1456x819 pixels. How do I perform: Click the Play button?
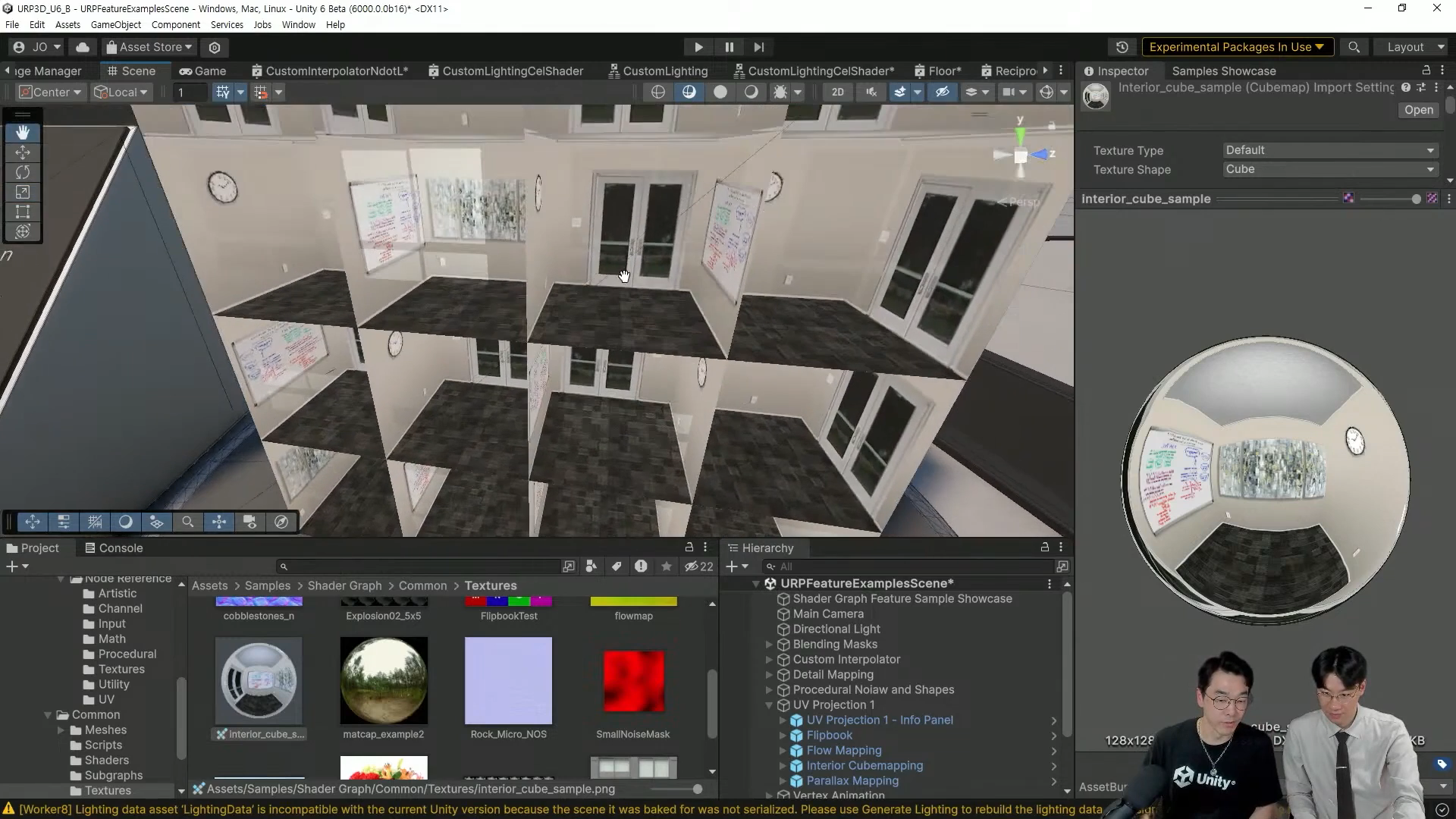coord(698,47)
